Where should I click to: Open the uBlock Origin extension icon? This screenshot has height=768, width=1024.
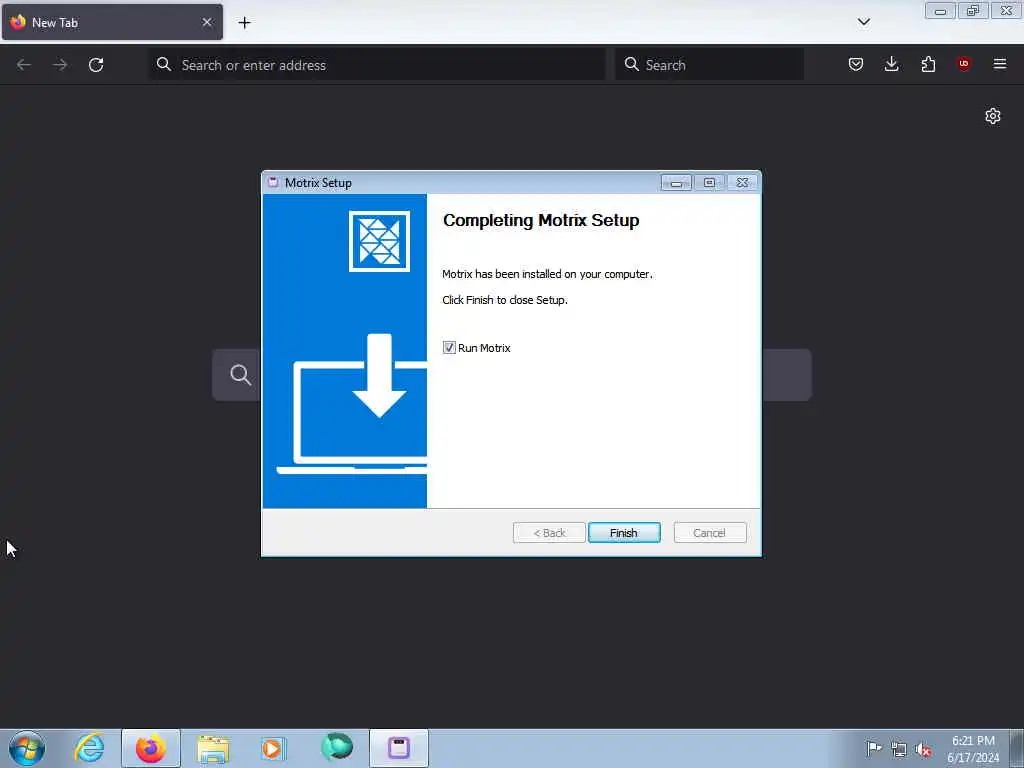point(964,63)
